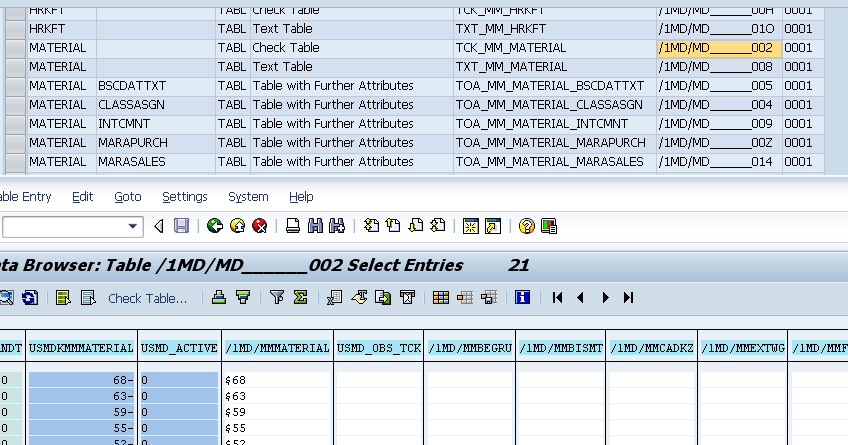Sort in ascending order icon
The image size is (848, 445).
click(218, 297)
